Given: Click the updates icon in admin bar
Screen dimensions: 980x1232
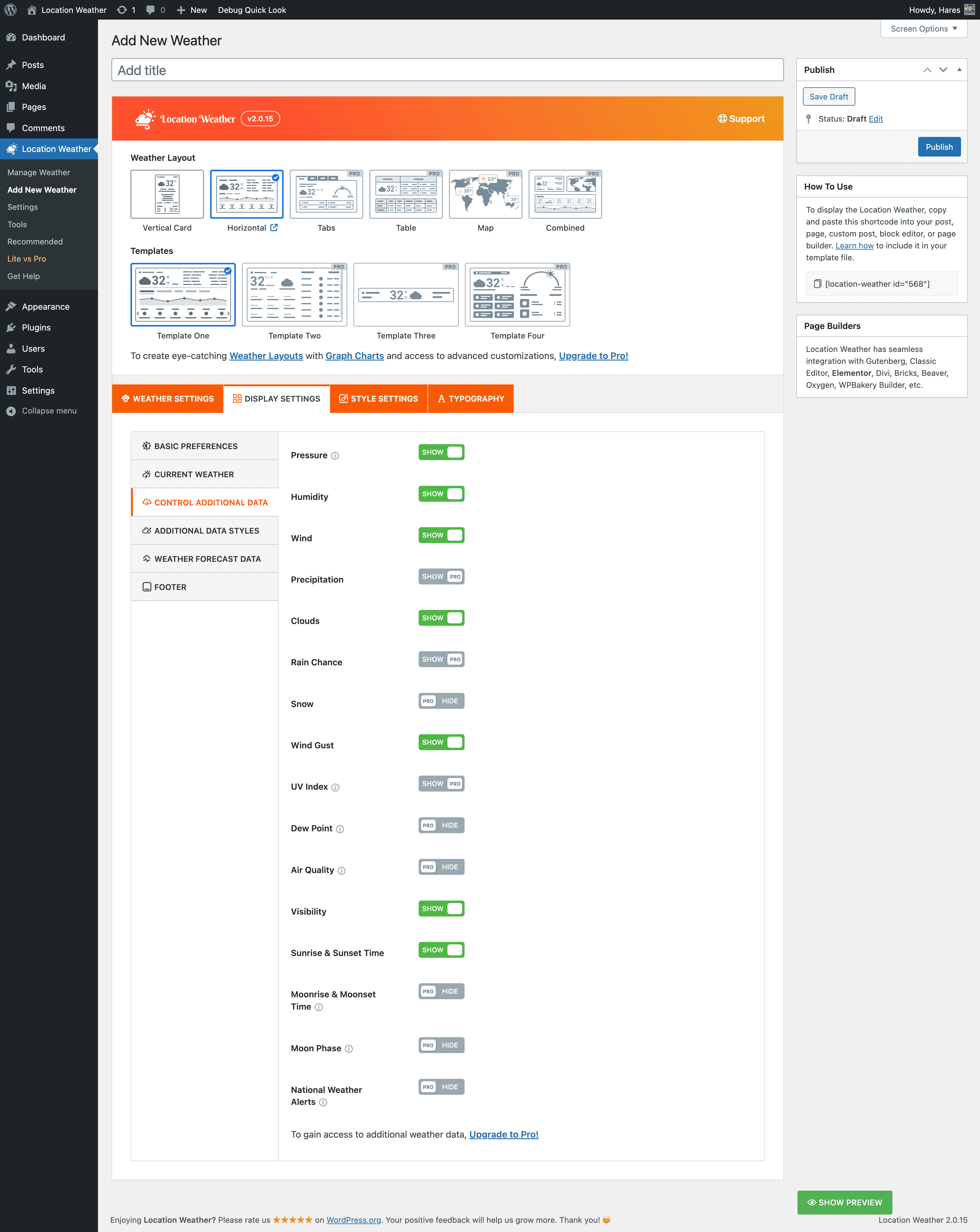Looking at the screenshot, I should (x=122, y=10).
